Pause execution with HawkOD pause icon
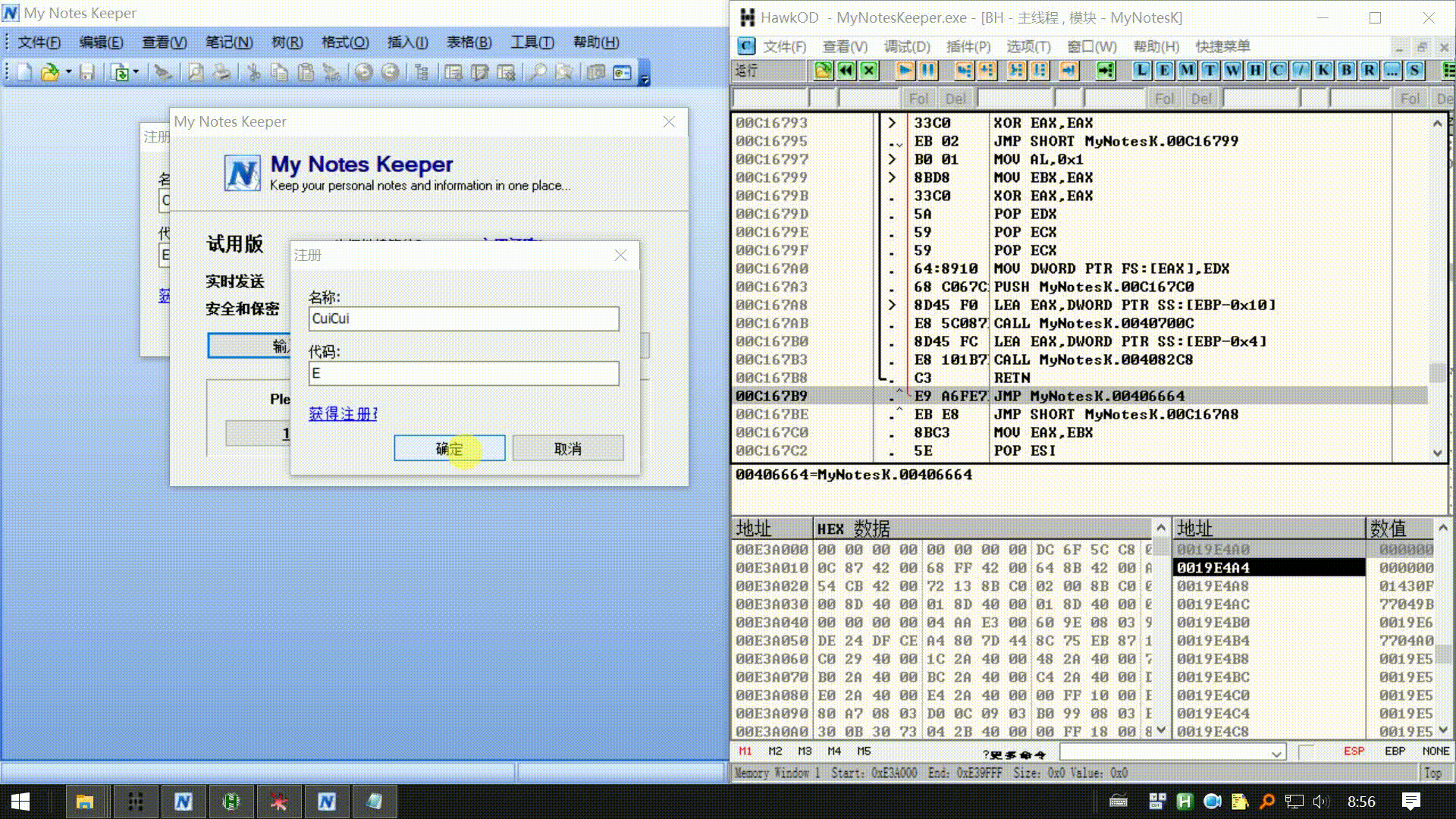Viewport: 1456px width, 819px height. [x=928, y=71]
